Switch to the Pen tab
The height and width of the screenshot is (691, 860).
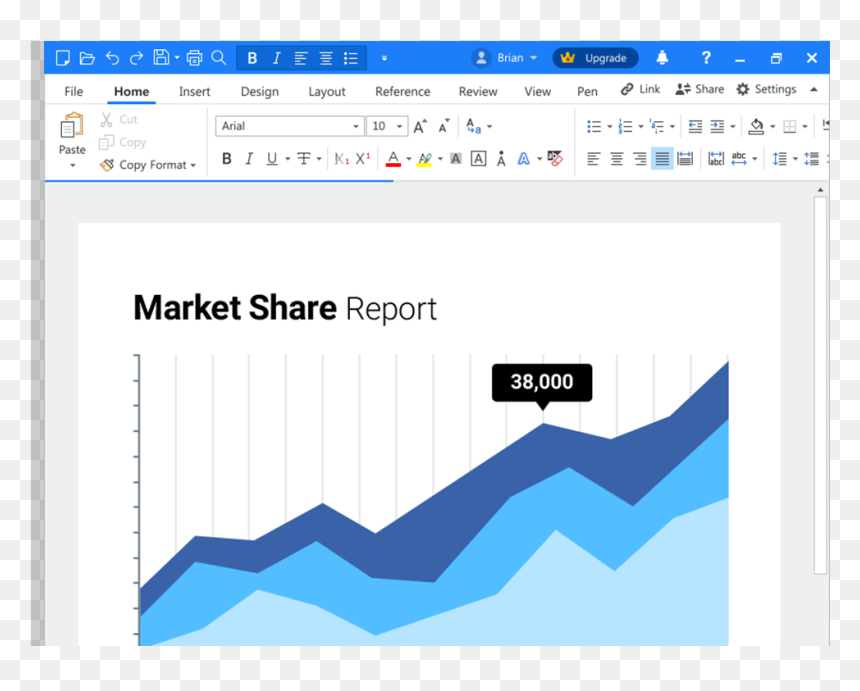[587, 92]
